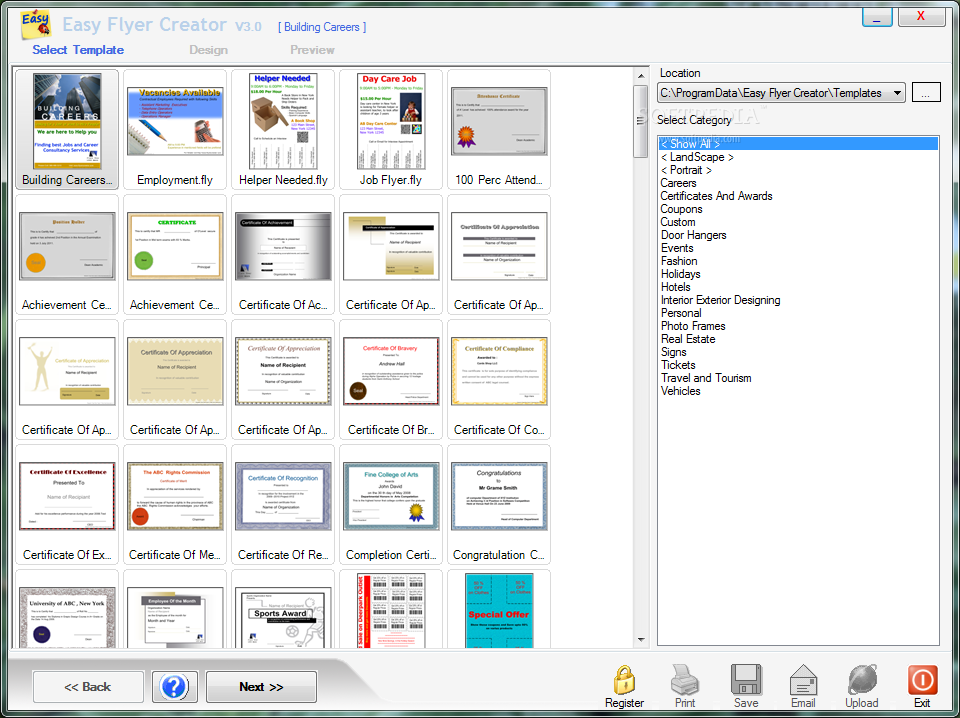
Task: Open the Email envelope icon
Action: [x=803, y=679]
